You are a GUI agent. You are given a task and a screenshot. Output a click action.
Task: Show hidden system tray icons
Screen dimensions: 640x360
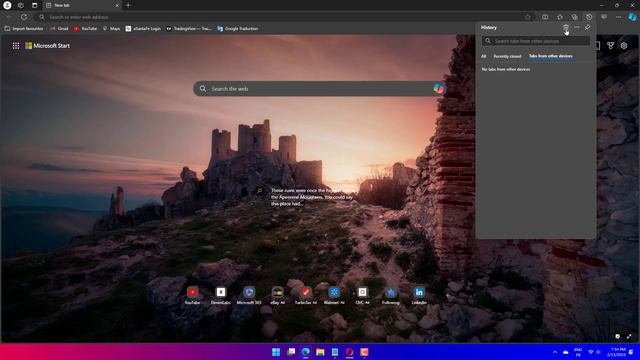[x=555, y=352]
